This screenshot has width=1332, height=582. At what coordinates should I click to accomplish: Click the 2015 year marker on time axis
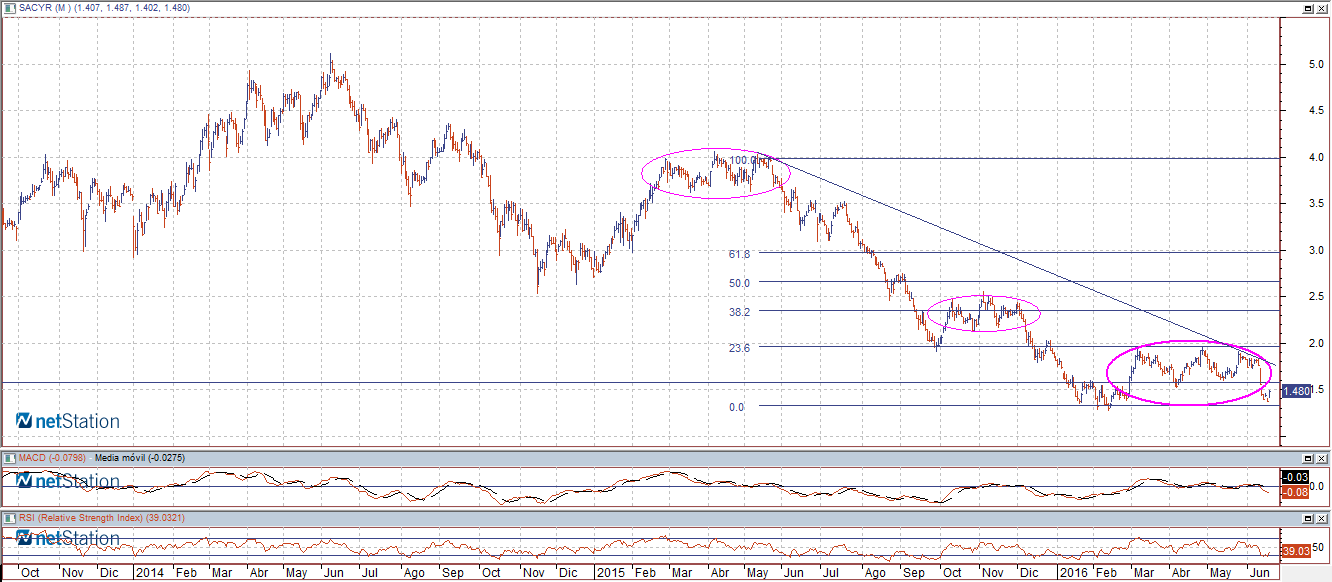click(610, 573)
